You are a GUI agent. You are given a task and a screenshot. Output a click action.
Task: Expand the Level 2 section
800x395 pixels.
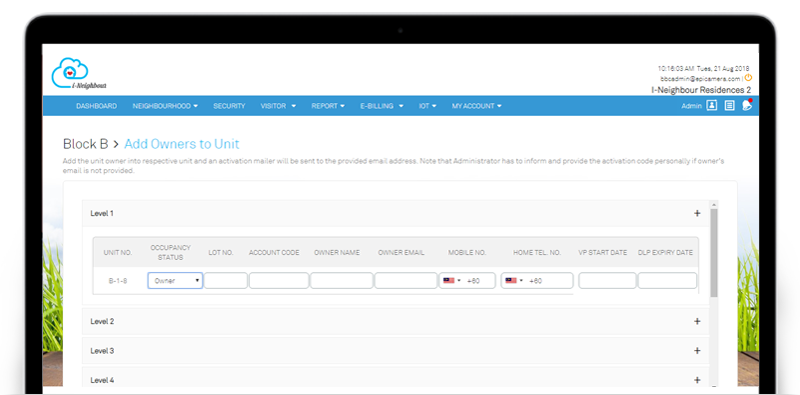396,322
